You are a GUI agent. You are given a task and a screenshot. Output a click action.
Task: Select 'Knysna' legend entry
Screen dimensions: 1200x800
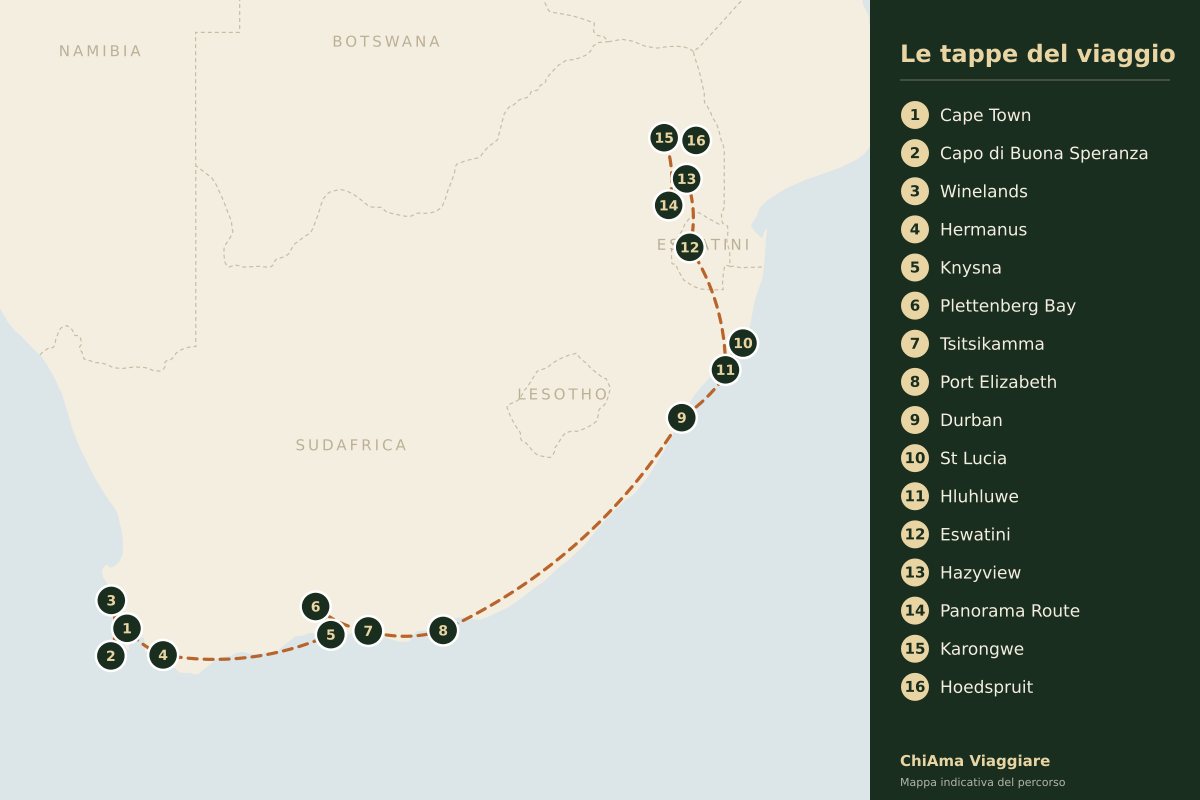971,268
